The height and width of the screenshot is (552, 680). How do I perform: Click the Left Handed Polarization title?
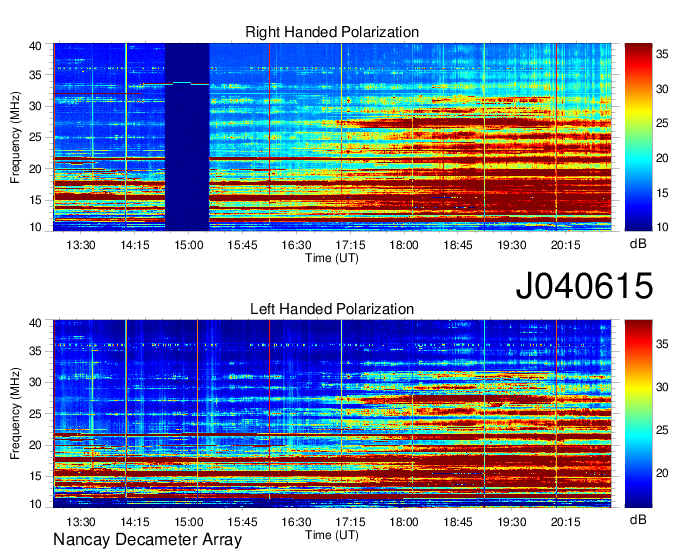pos(332,309)
